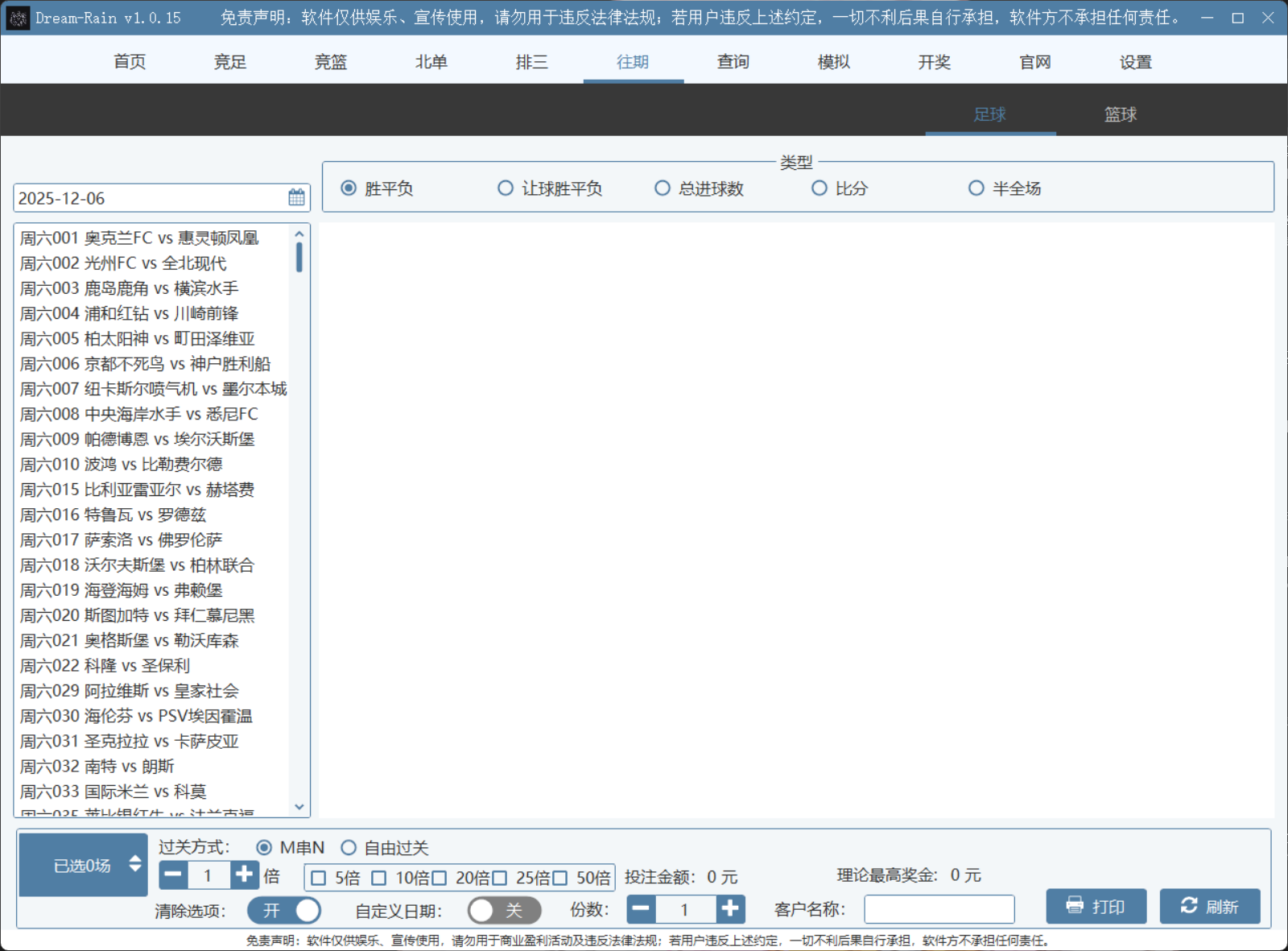Open the calendar picker next to the date
This screenshot has width=1288, height=951.
[x=295, y=197]
